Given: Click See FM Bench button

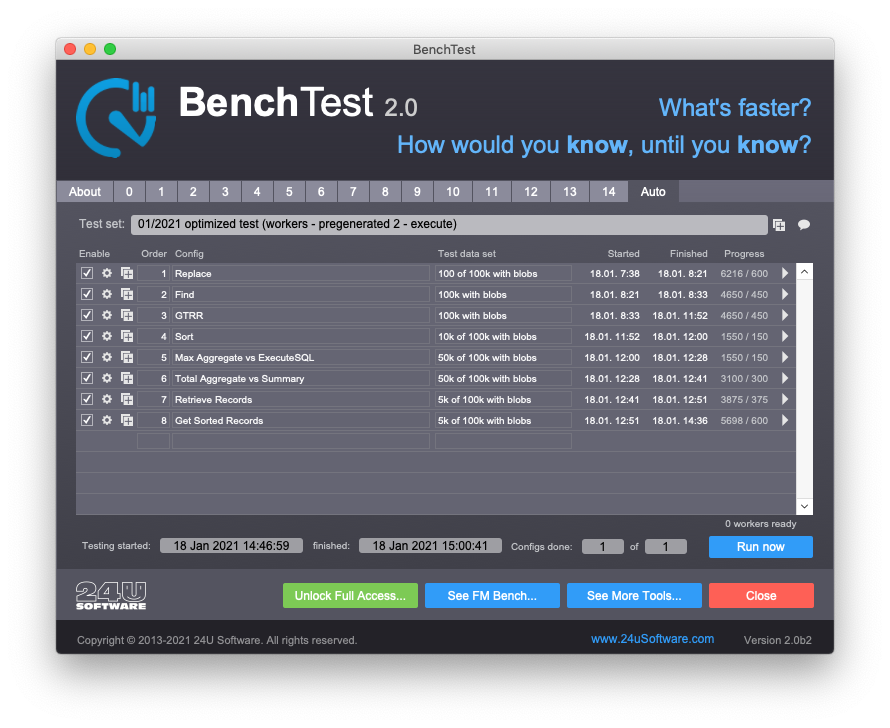Looking at the screenshot, I should tap(492, 596).
